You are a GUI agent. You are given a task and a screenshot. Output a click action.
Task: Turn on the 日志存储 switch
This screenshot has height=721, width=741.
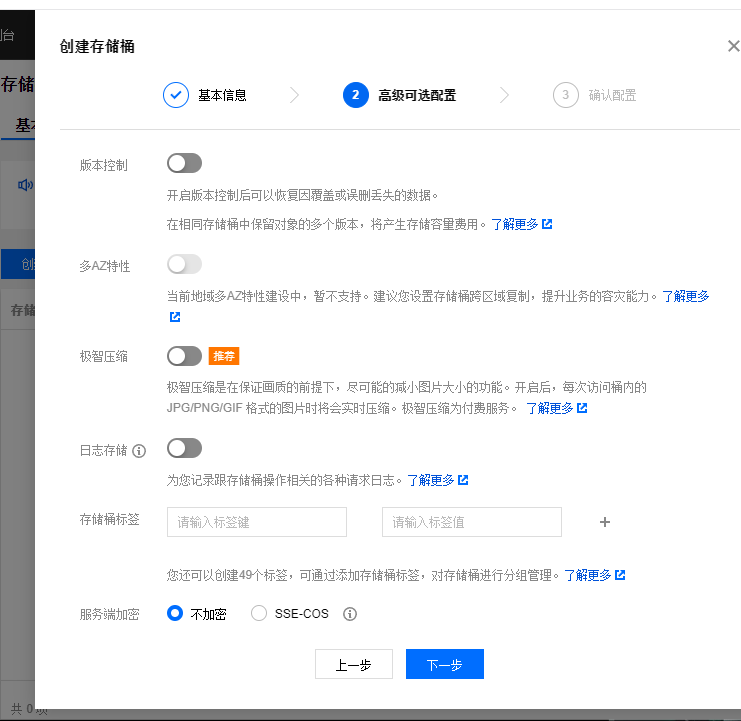pyautogui.click(x=185, y=448)
